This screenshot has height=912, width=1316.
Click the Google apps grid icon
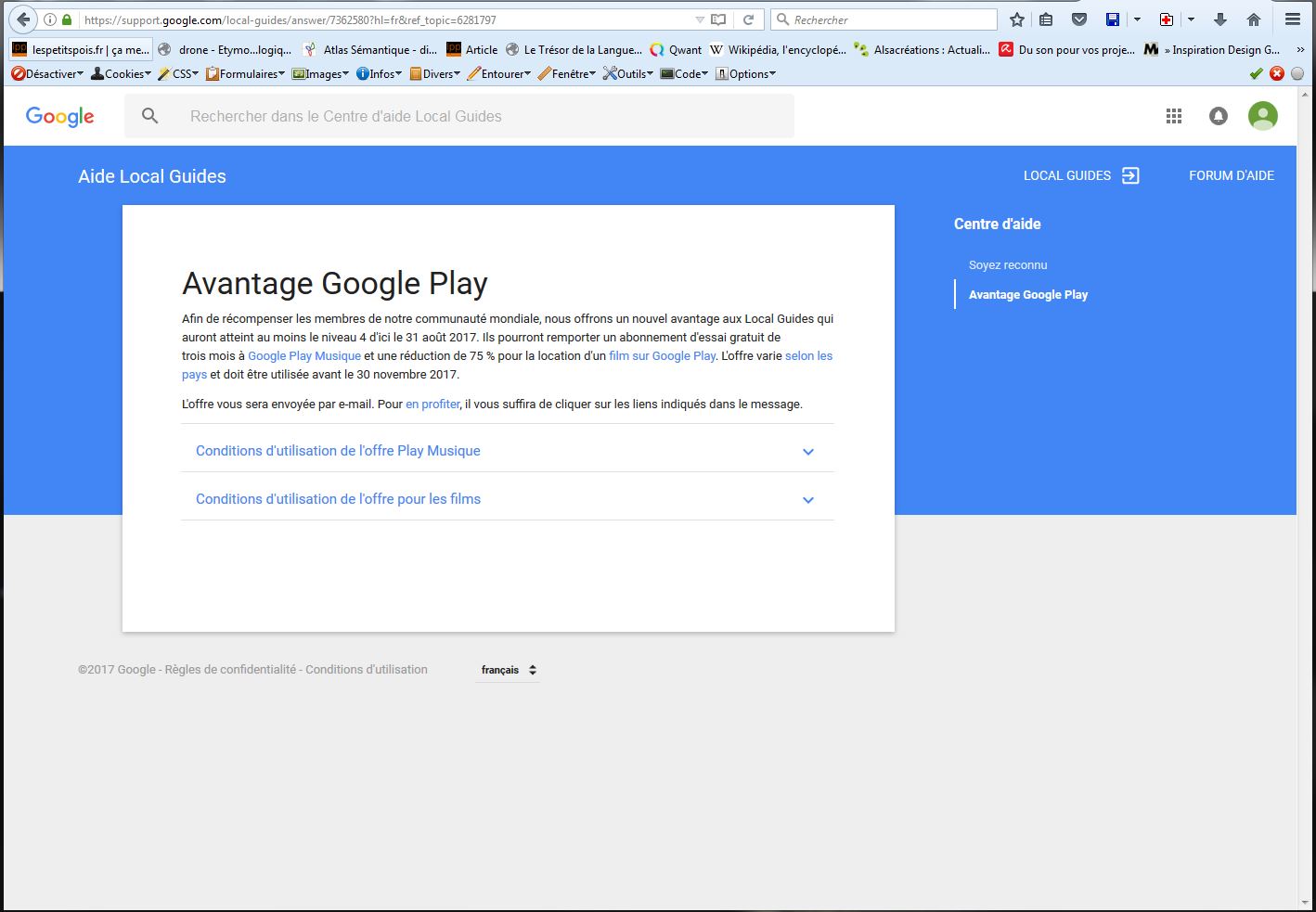[x=1174, y=116]
